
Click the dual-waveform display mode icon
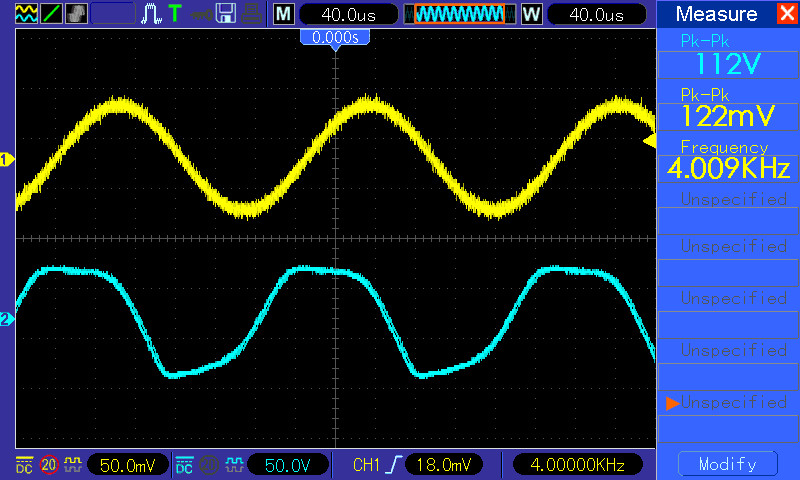coord(26,14)
